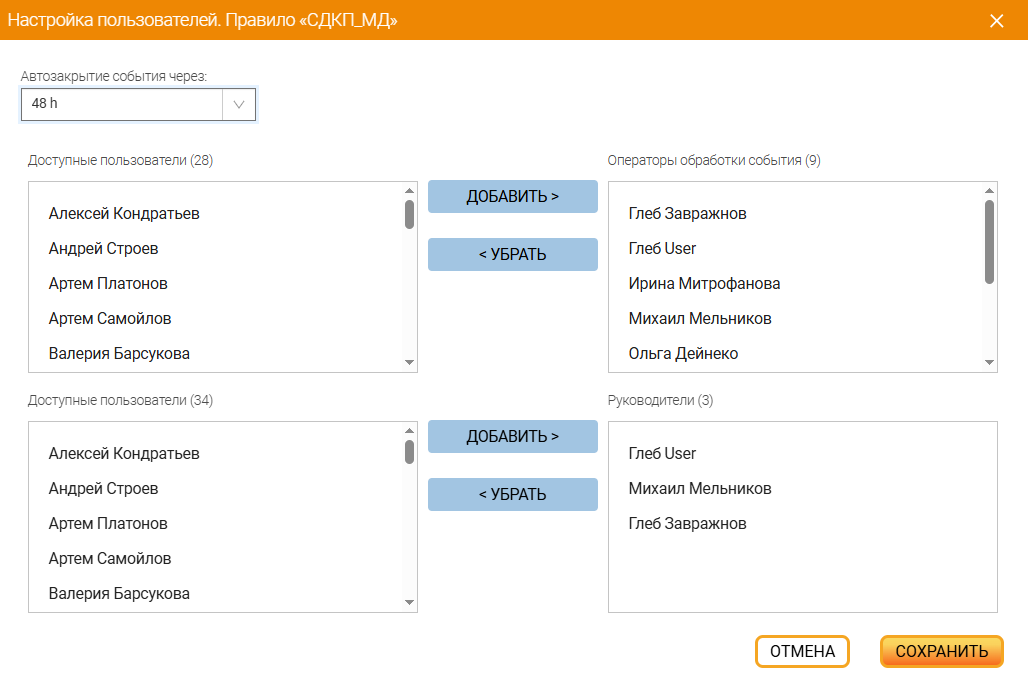Close the user settings dialog

click(x=996, y=21)
